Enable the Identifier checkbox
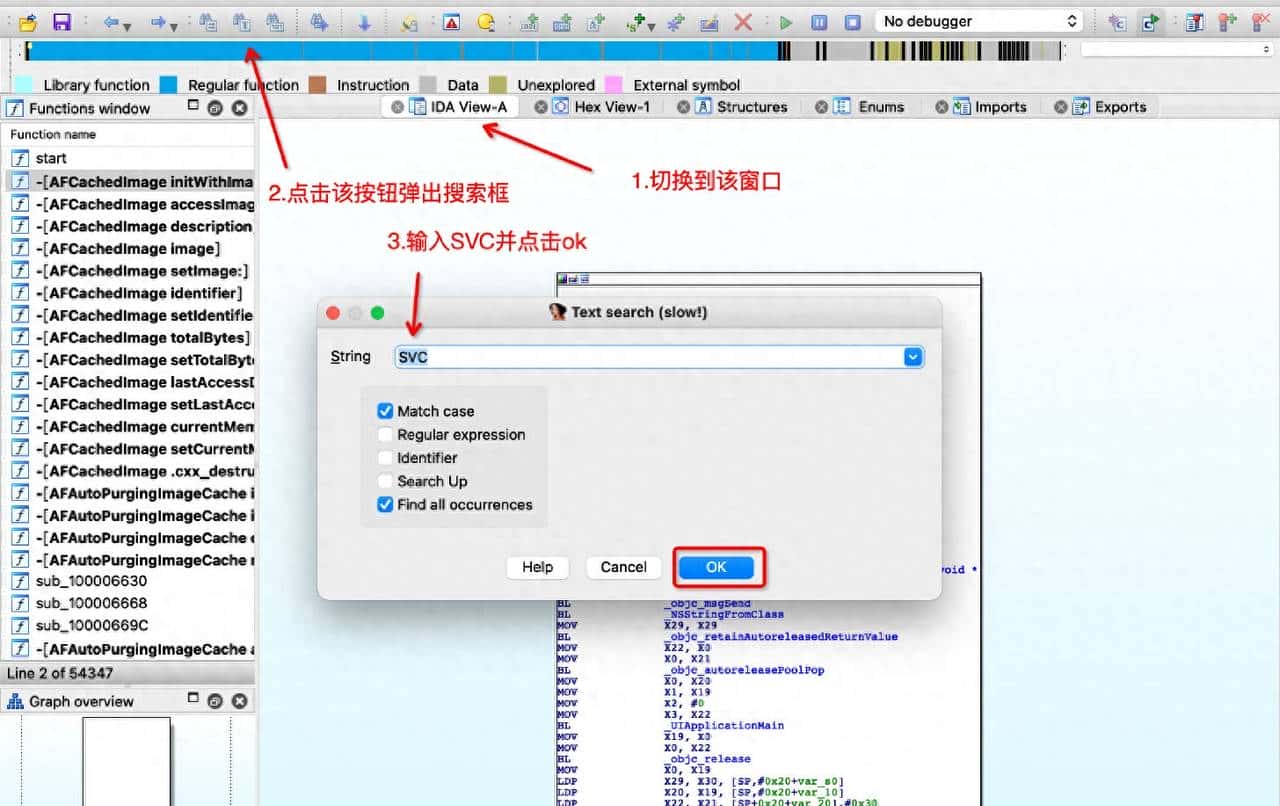This screenshot has height=806, width=1280. (x=385, y=458)
